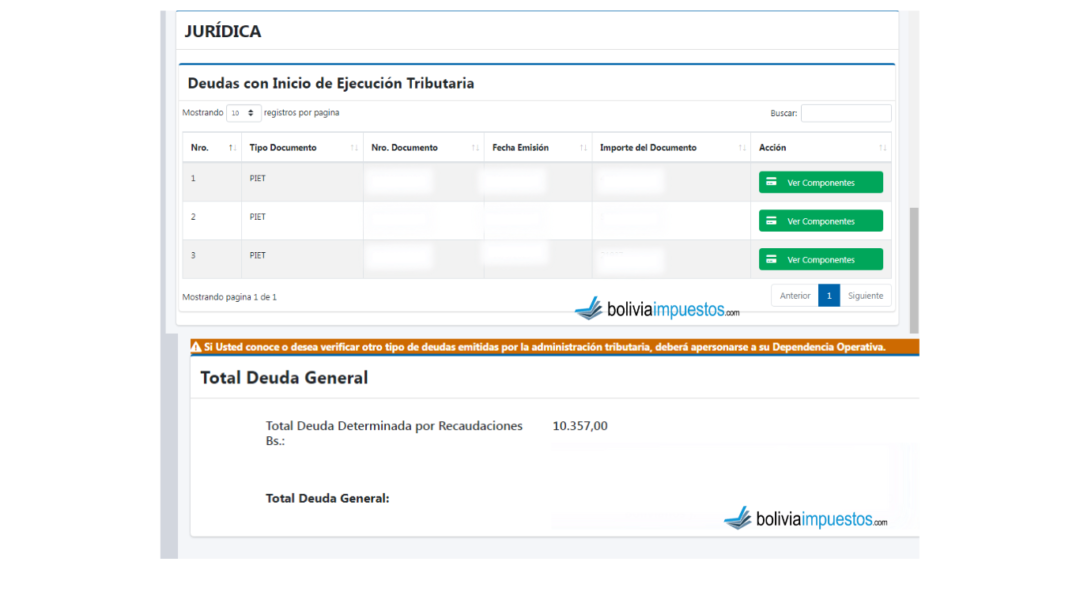1080x607 pixels.
Task: Click the 10.357,00 total debt amount
Action: 580,426
